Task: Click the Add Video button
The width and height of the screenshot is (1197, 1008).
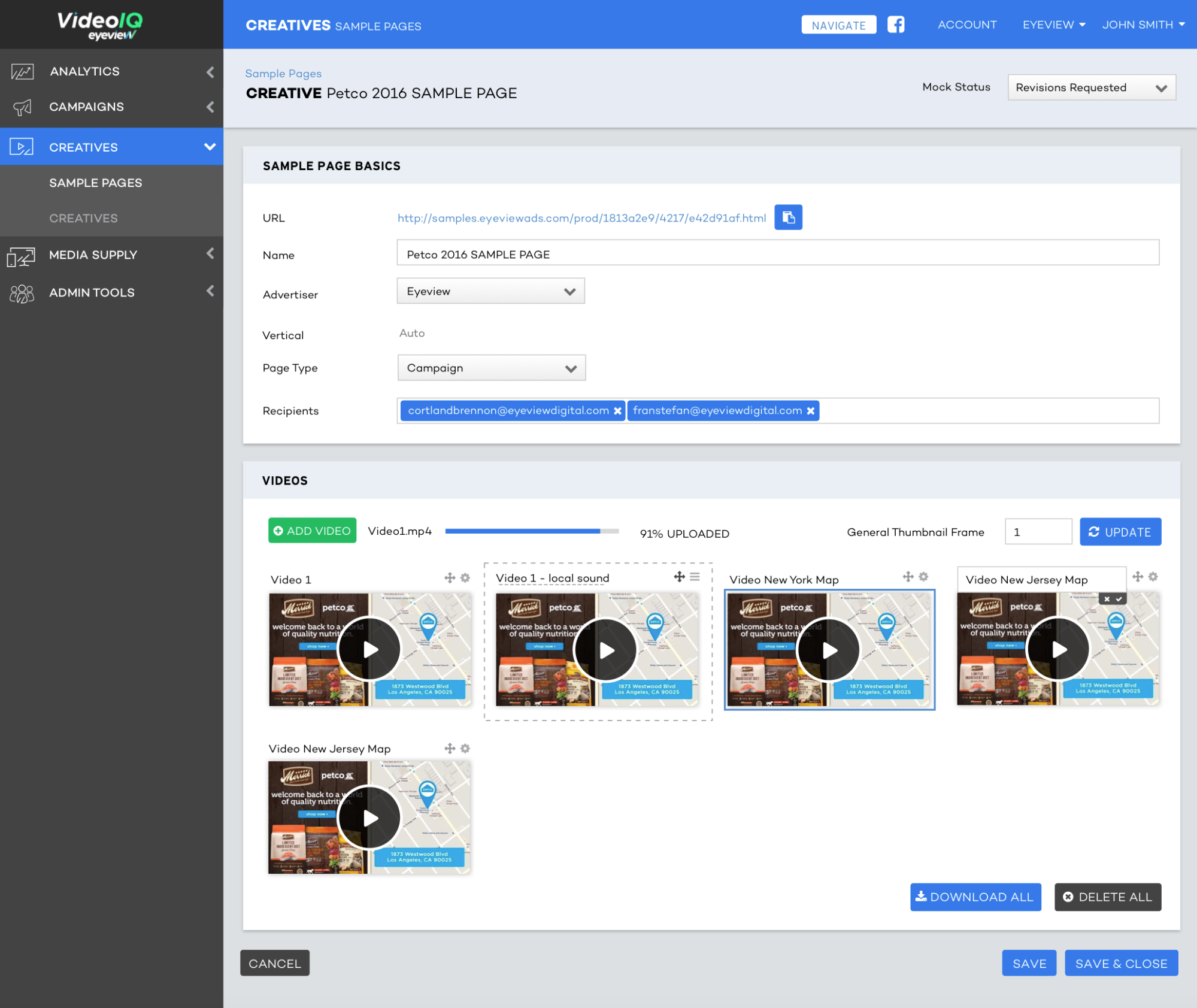Action: pos(312,531)
